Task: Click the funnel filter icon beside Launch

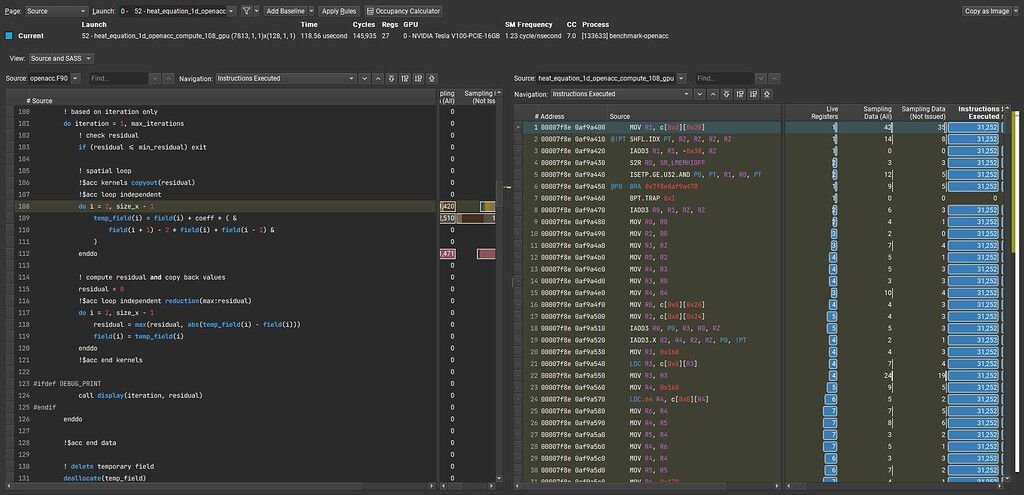Action: (x=246, y=11)
